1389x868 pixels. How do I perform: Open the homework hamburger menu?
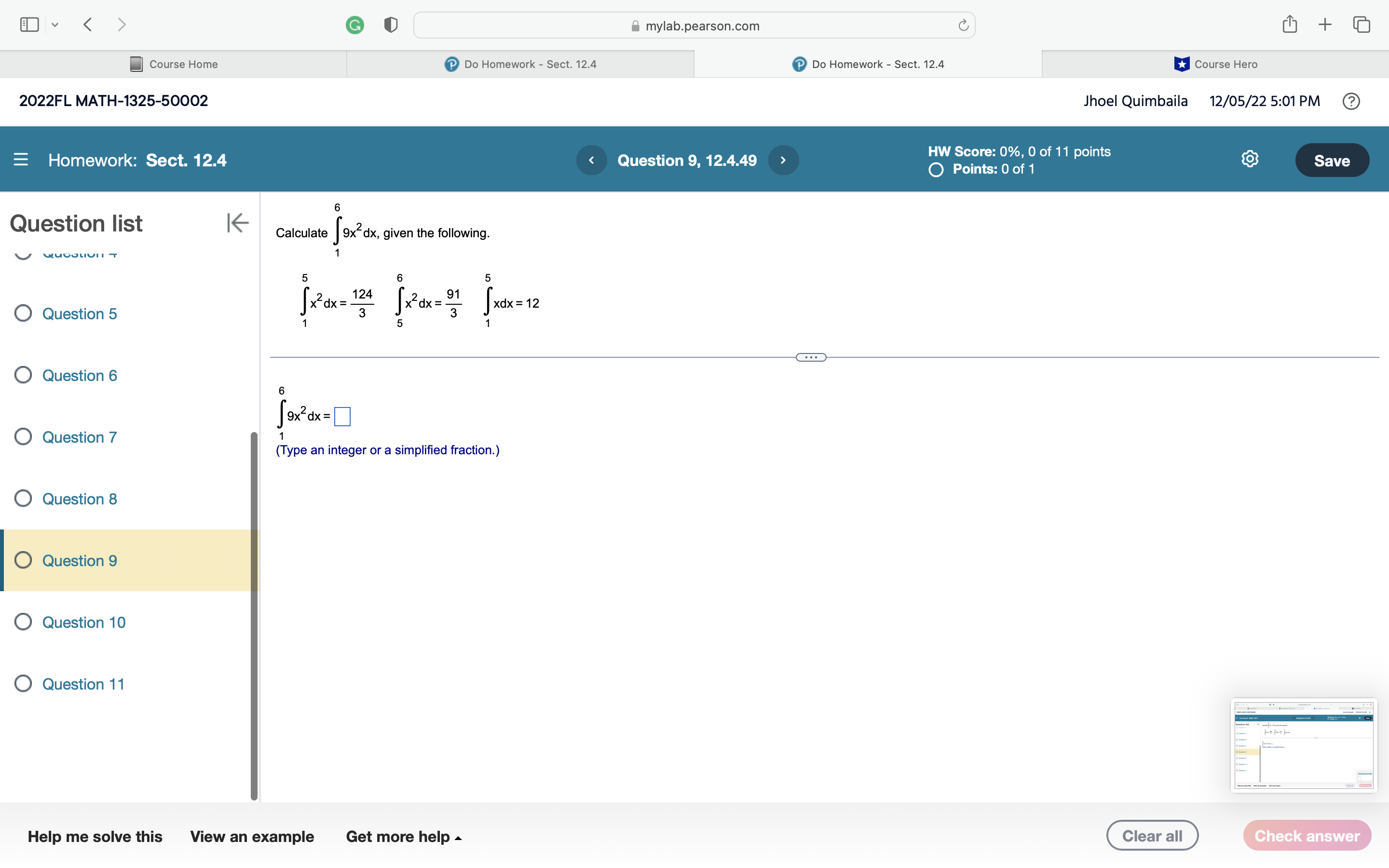tap(21, 160)
